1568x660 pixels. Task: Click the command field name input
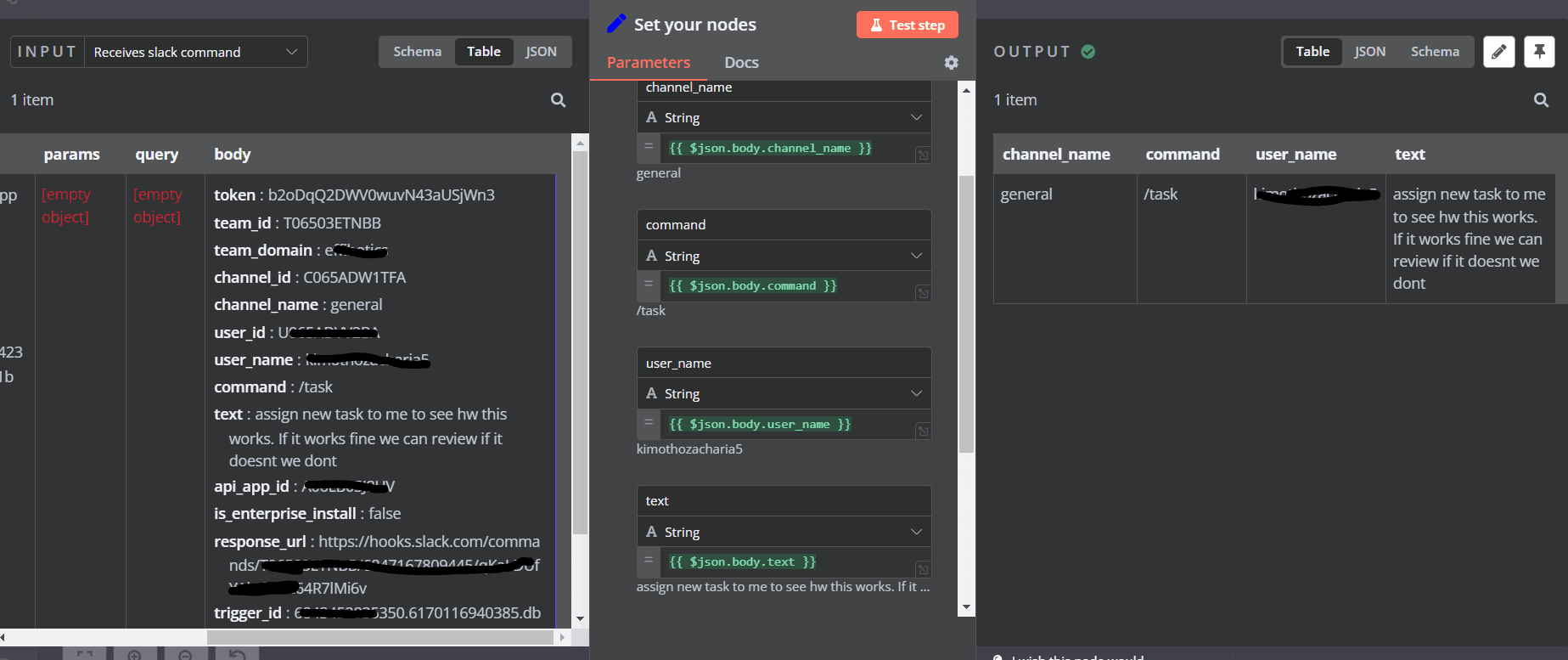point(784,225)
